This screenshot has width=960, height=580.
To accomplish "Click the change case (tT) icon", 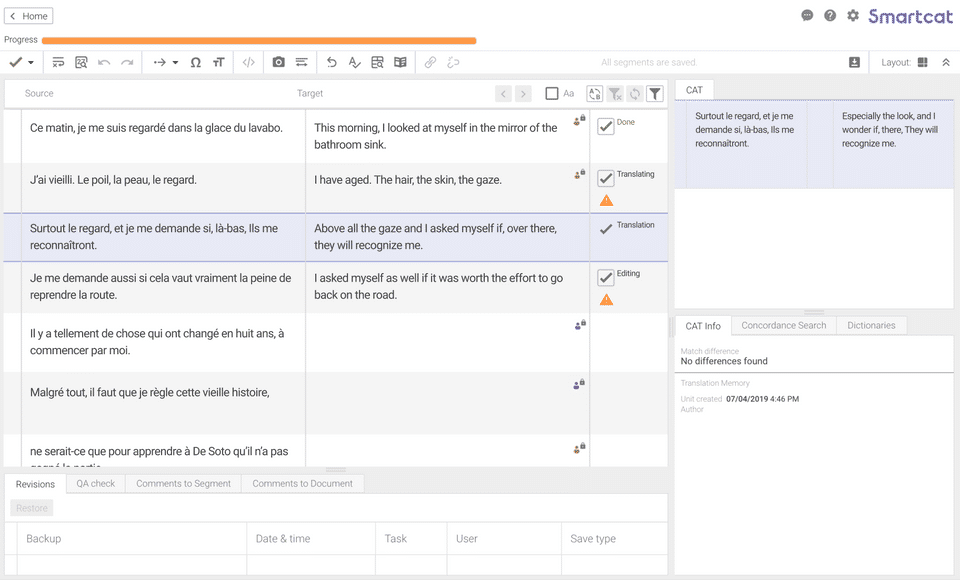I will [218, 62].
